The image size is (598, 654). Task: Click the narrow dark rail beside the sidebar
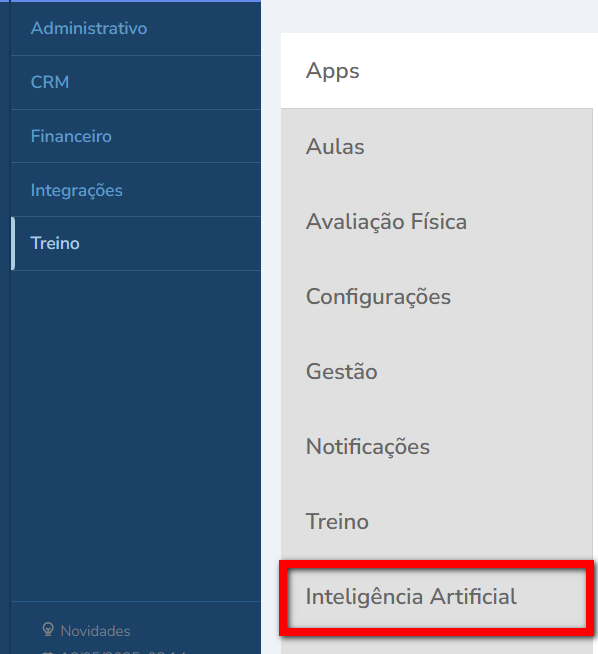pyautogui.click(x=5, y=327)
